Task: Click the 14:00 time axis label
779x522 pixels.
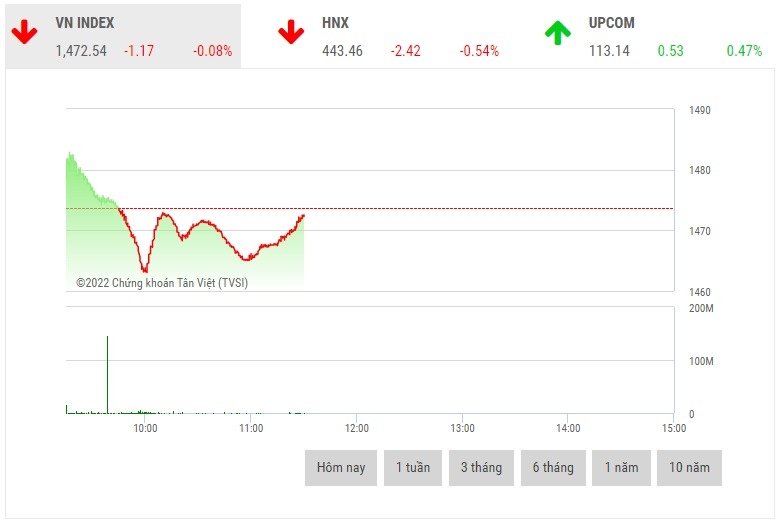Action: tap(567, 428)
